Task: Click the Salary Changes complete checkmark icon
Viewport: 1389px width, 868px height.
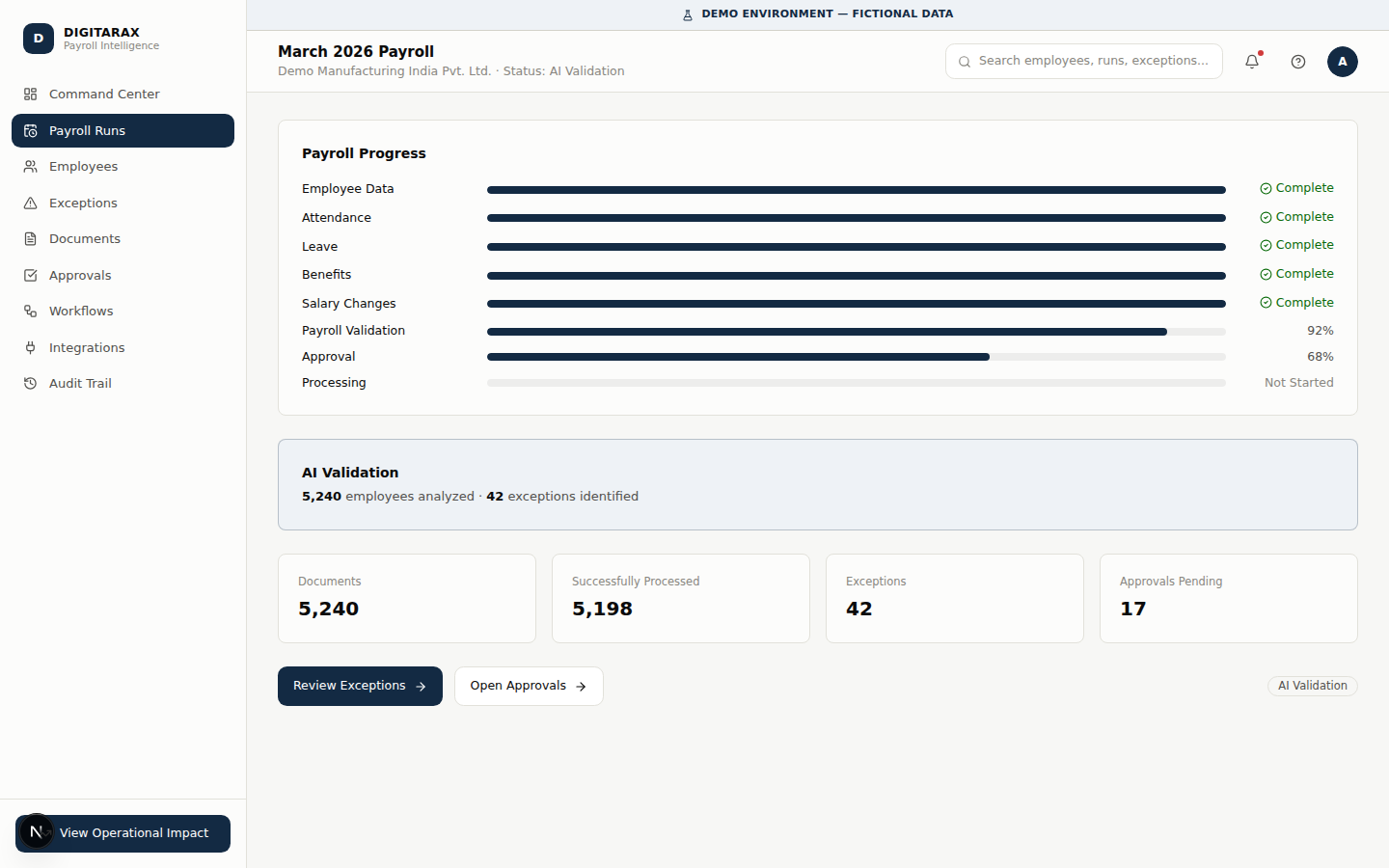Action: coord(1266,303)
